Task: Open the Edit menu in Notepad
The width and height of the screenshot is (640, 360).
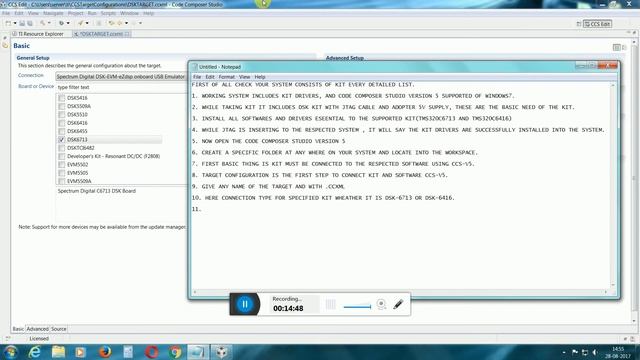Action: (210, 77)
